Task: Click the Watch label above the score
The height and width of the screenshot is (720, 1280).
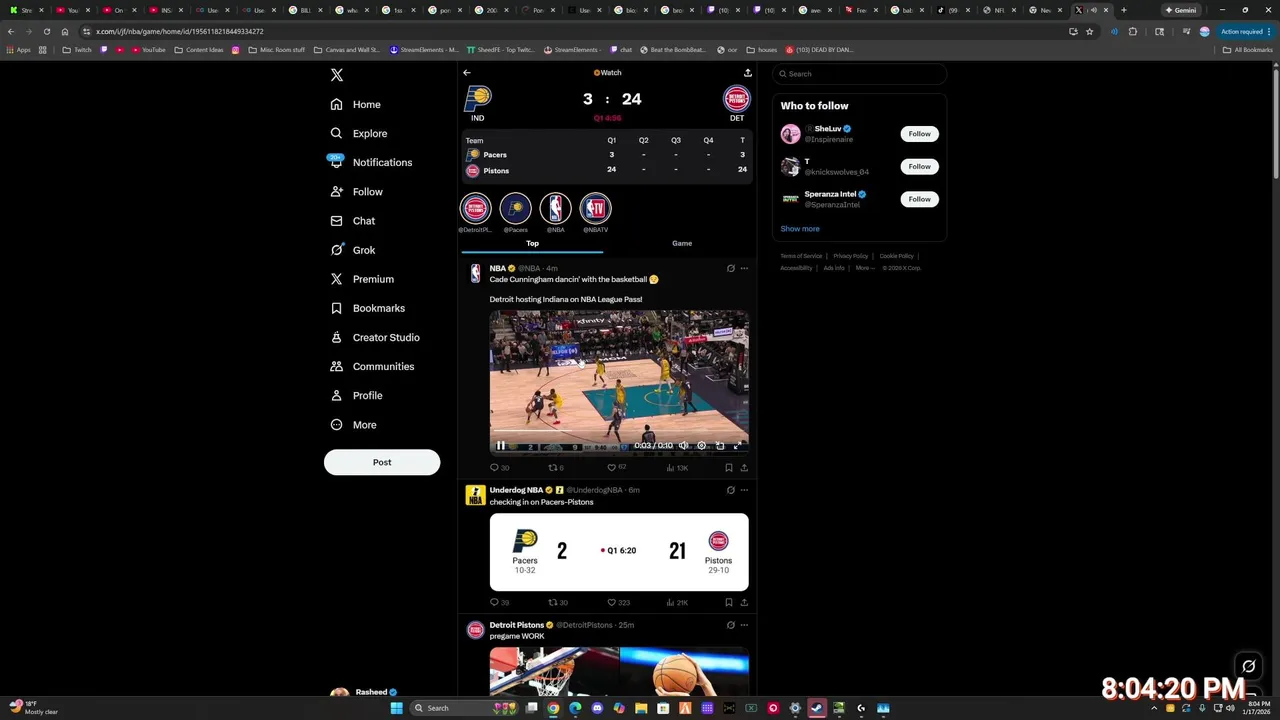Action: tap(607, 73)
